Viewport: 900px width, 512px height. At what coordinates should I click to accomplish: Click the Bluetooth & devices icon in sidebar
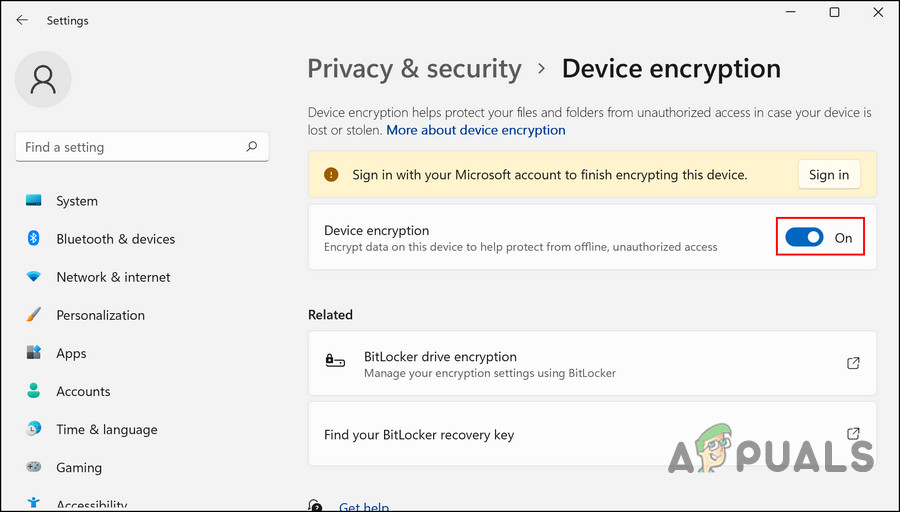click(x=34, y=239)
